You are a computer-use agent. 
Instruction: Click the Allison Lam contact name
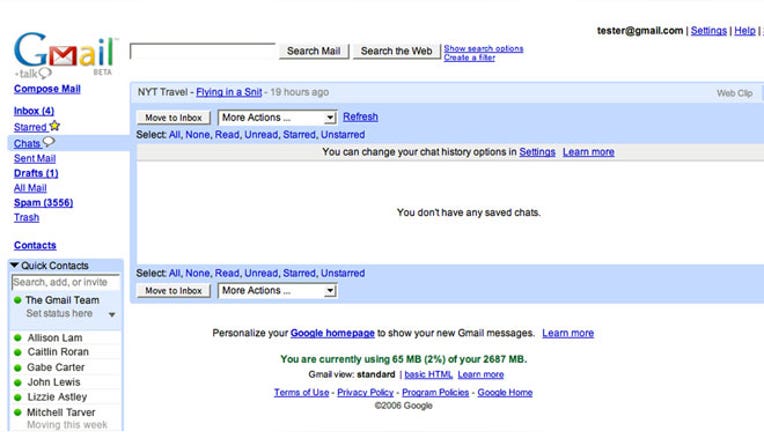pos(55,338)
